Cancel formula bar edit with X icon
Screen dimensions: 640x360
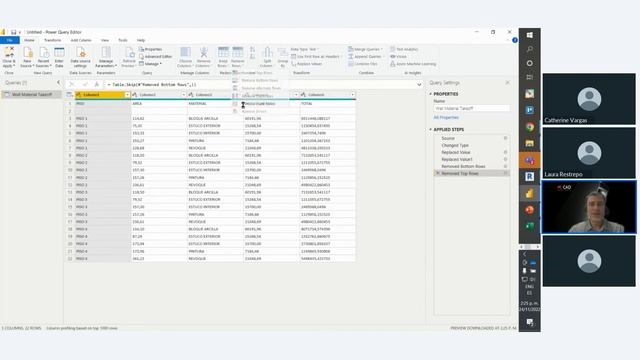[72, 84]
